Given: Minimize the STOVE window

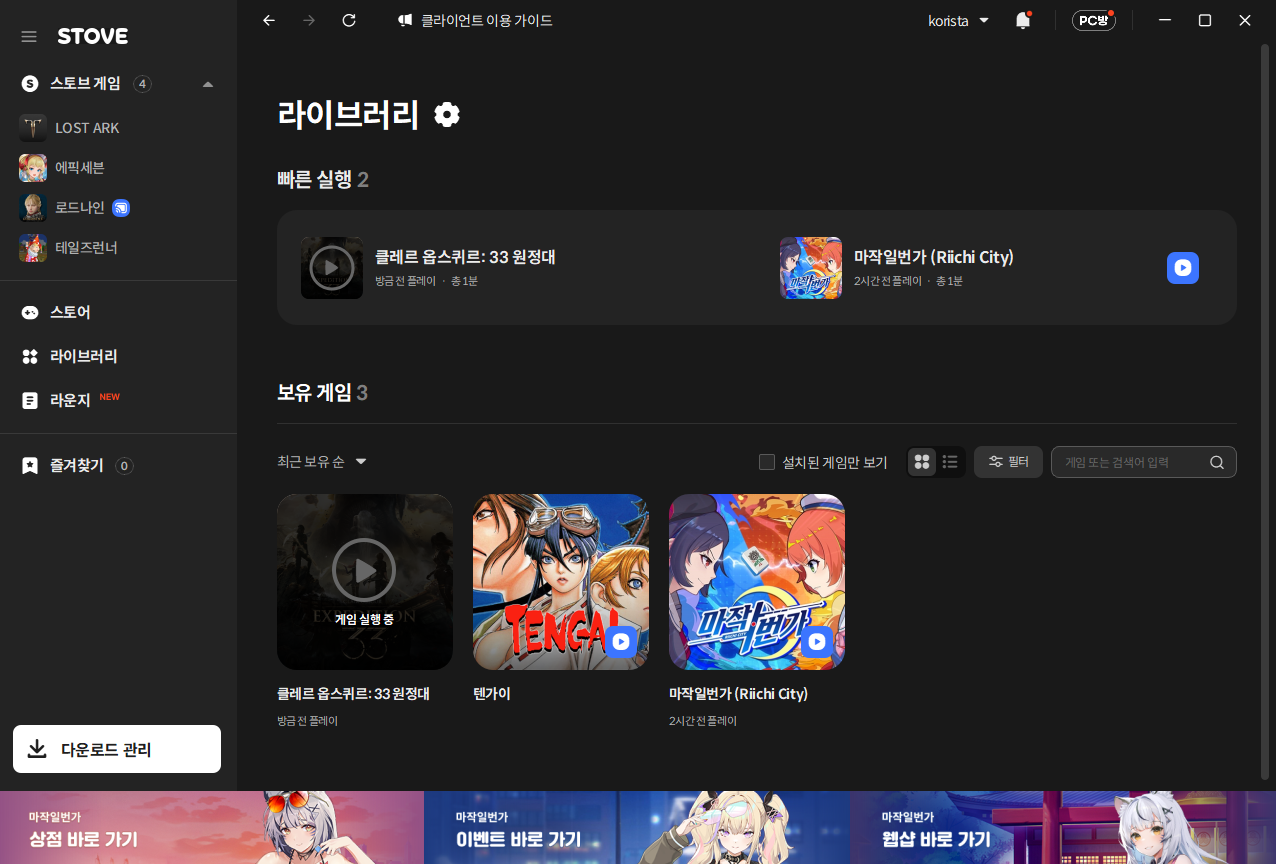Looking at the screenshot, I should (1165, 20).
